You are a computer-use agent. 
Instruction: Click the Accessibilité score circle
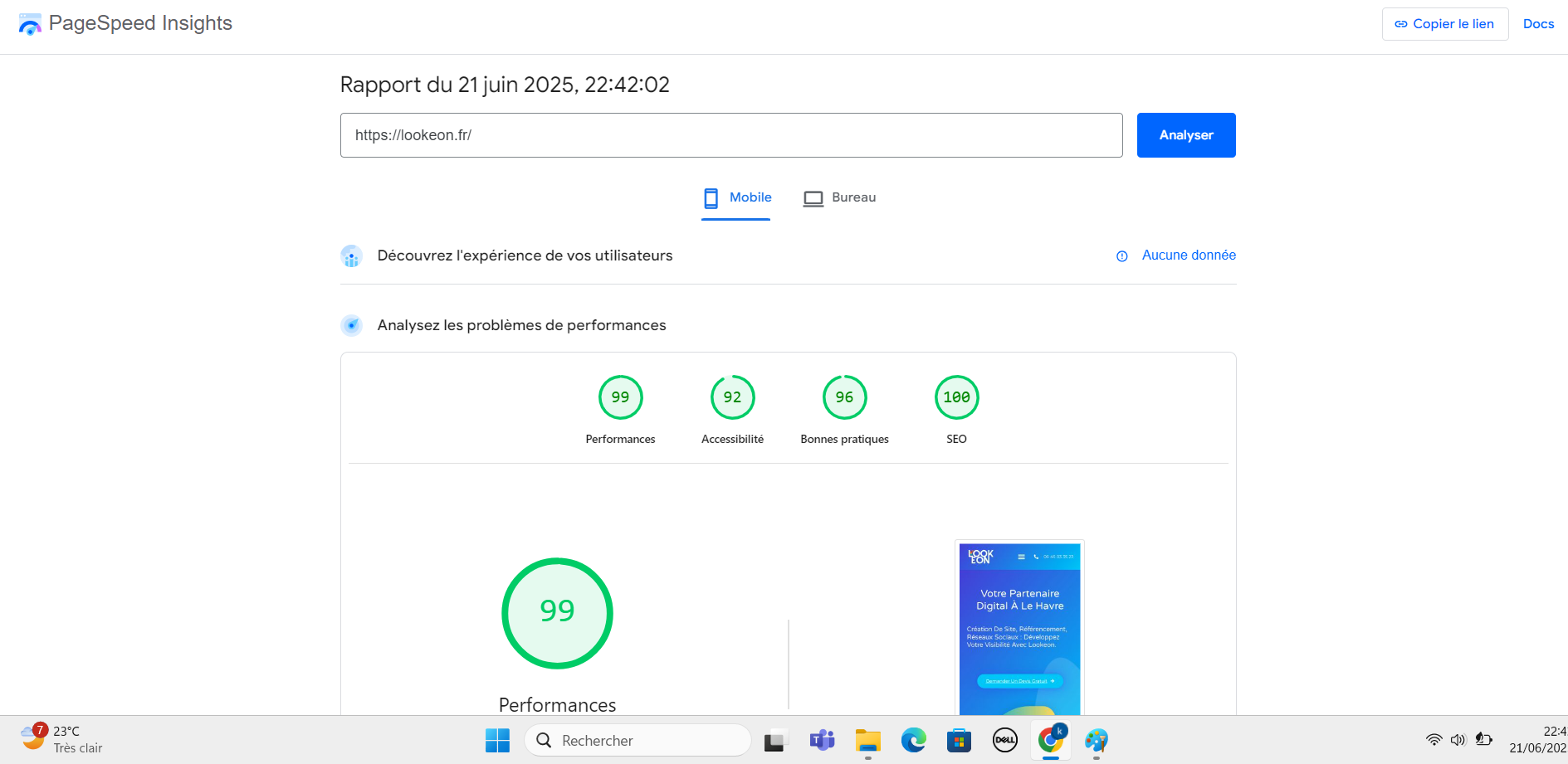point(732,397)
